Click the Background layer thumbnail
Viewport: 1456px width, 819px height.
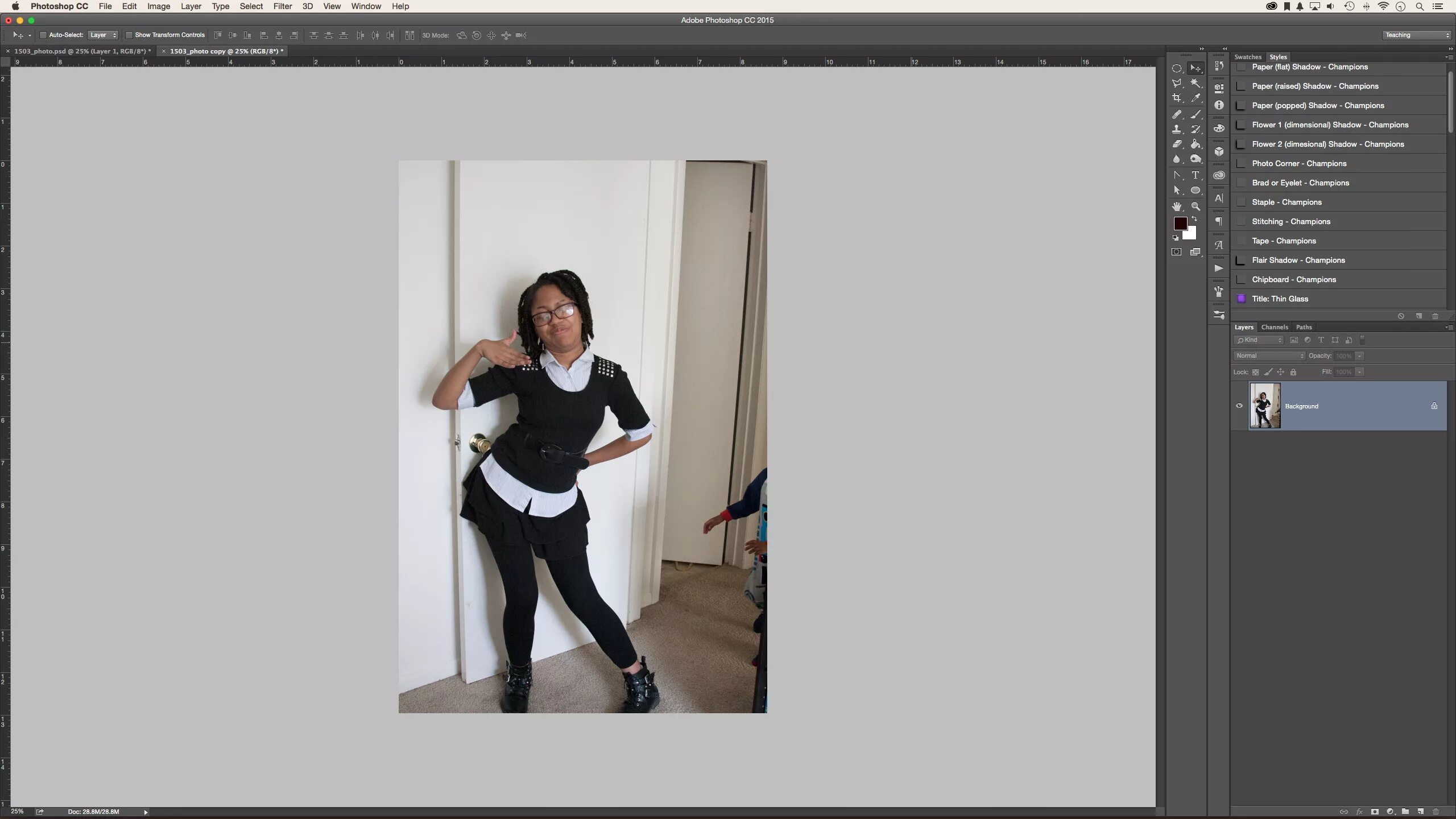(1263, 405)
